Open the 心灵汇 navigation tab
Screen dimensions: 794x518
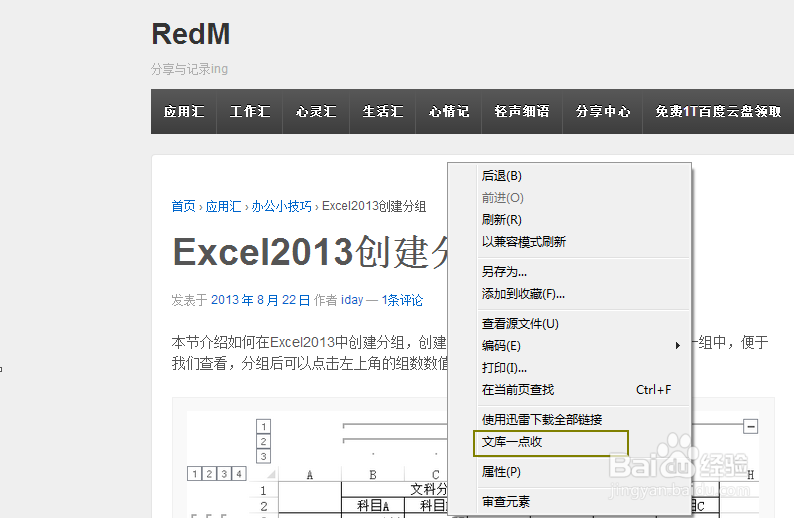[x=316, y=111]
